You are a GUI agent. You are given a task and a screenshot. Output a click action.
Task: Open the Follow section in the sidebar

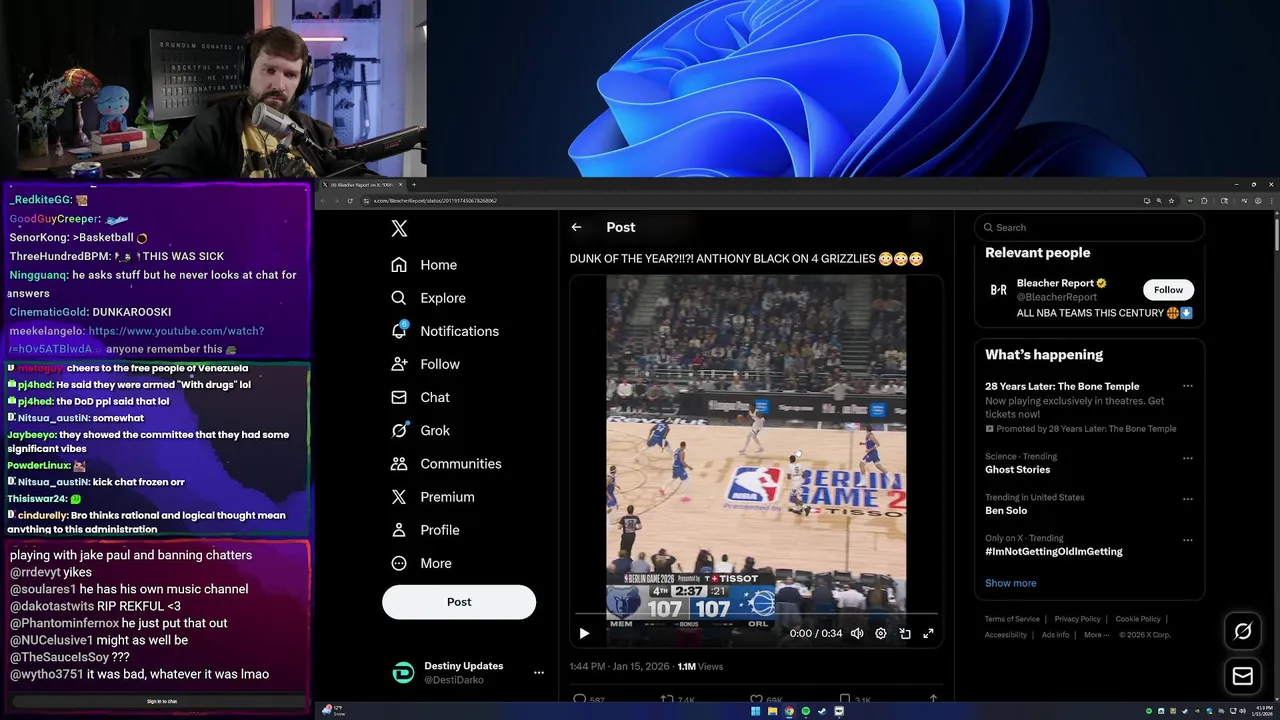point(425,364)
